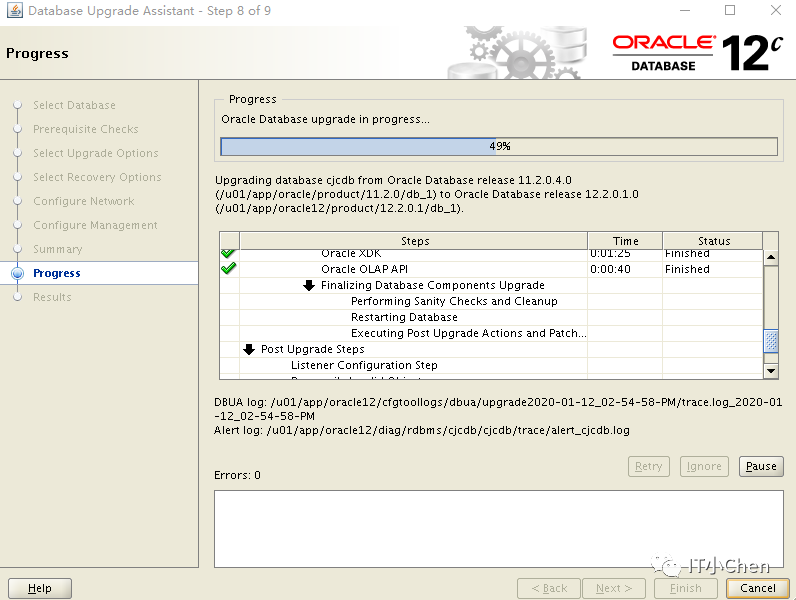Select the Prerequisite Checks step

tap(86, 129)
